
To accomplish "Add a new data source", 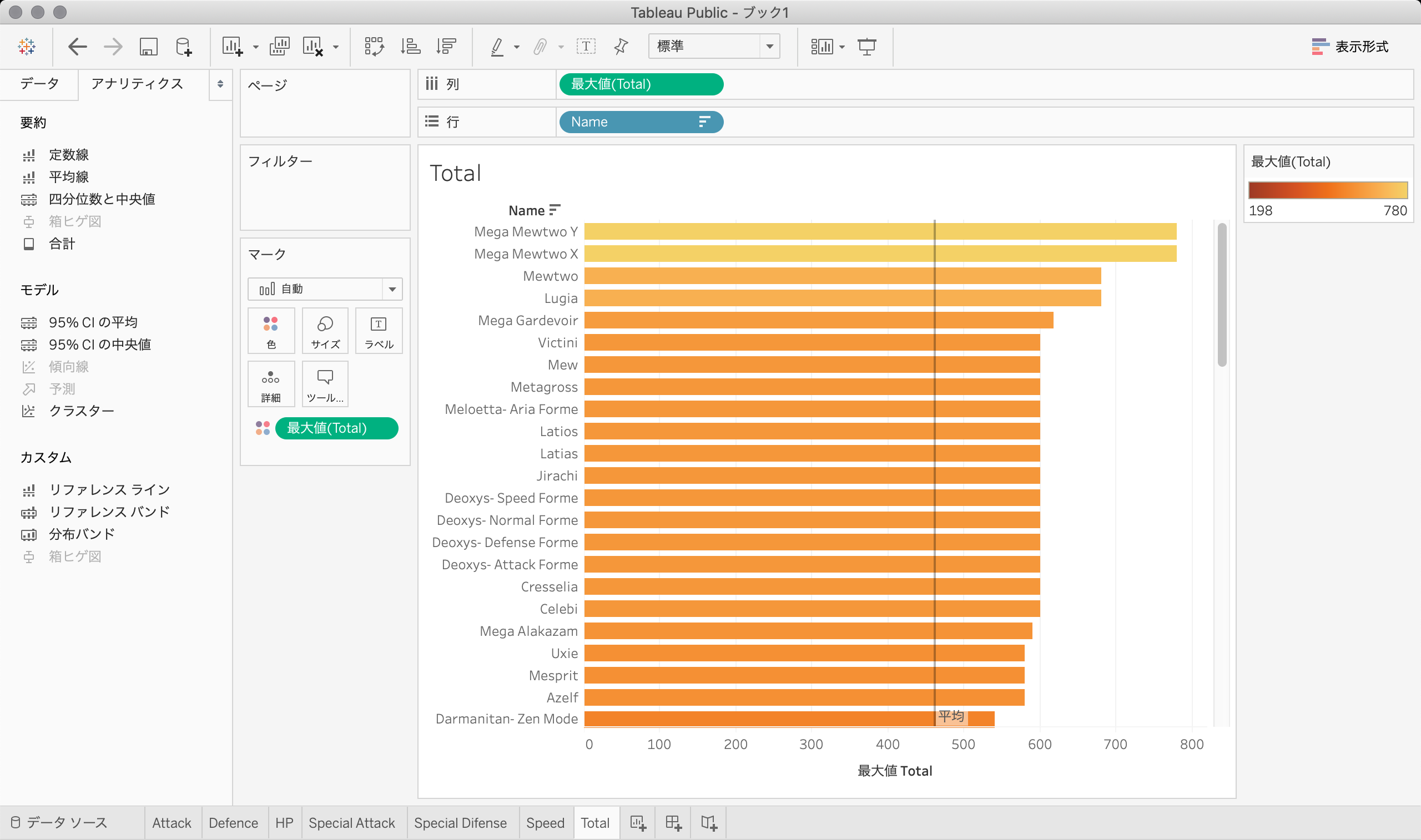I will [183, 47].
